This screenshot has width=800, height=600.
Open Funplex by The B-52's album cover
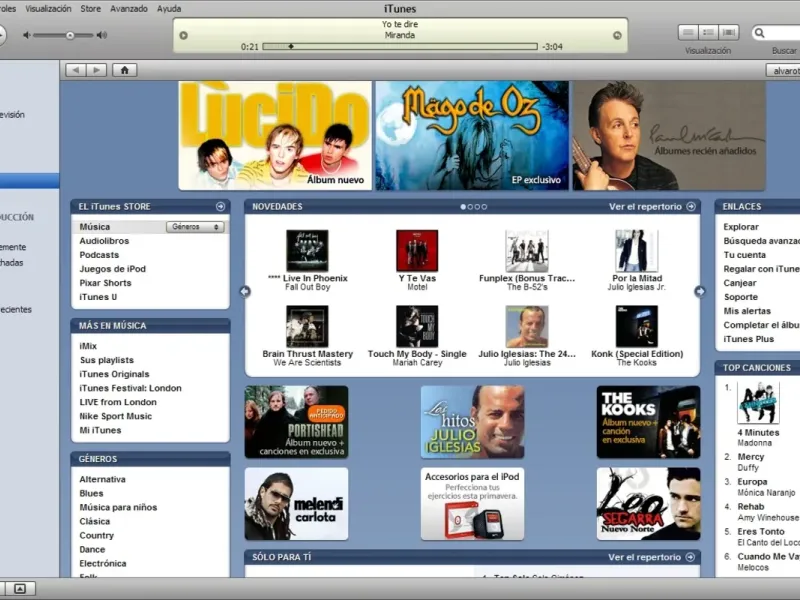coord(527,251)
